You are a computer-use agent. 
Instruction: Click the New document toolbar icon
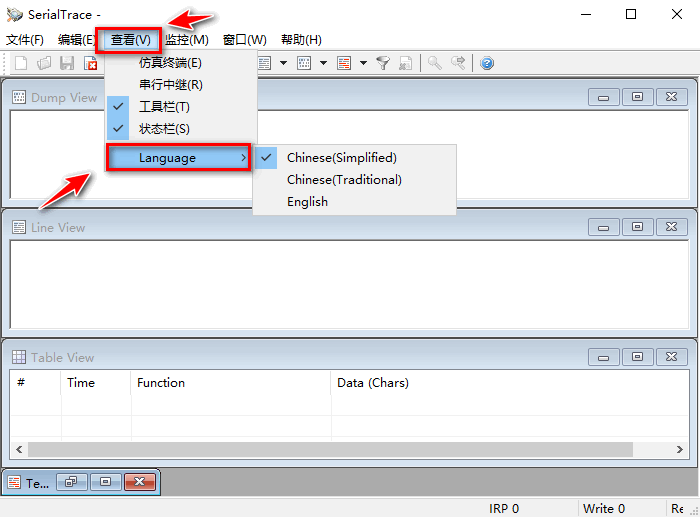click(x=21, y=63)
